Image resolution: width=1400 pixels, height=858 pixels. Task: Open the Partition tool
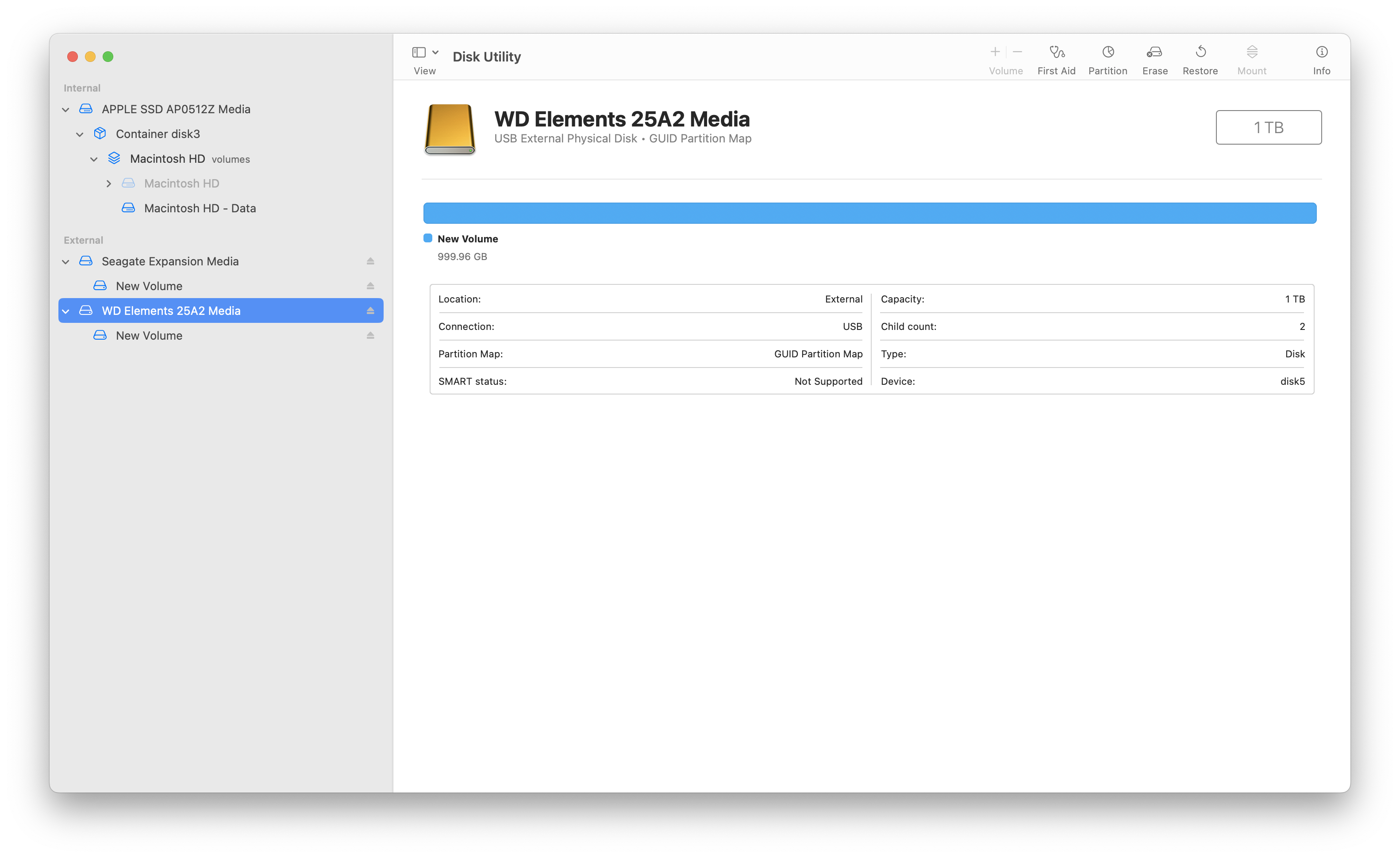1108,60
